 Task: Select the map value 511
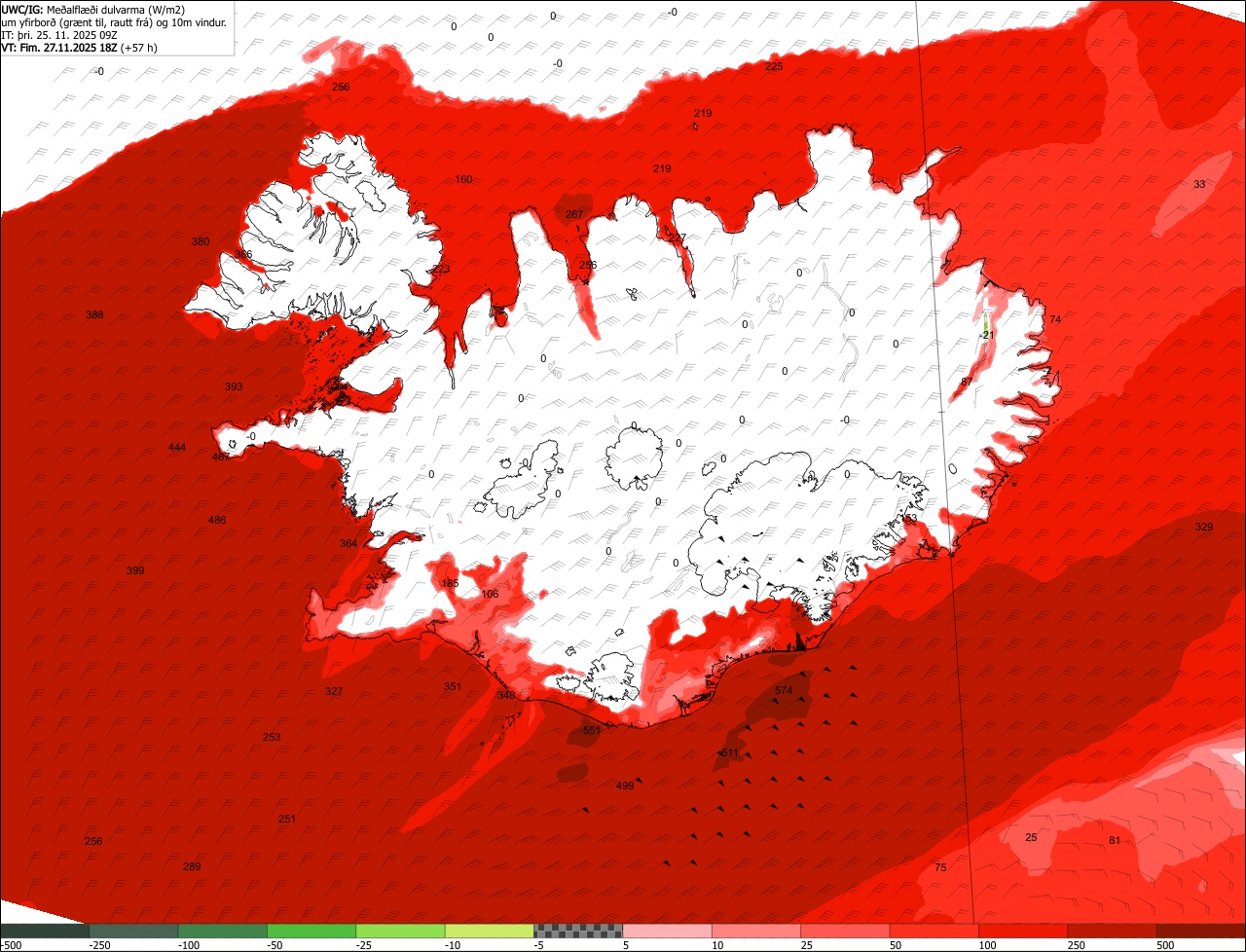(x=729, y=754)
